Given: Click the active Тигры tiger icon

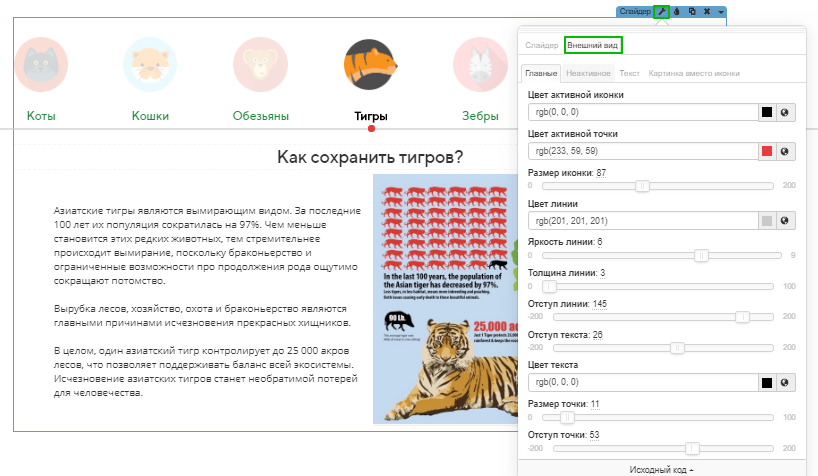Looking at the screenshot, I should 370,64.
